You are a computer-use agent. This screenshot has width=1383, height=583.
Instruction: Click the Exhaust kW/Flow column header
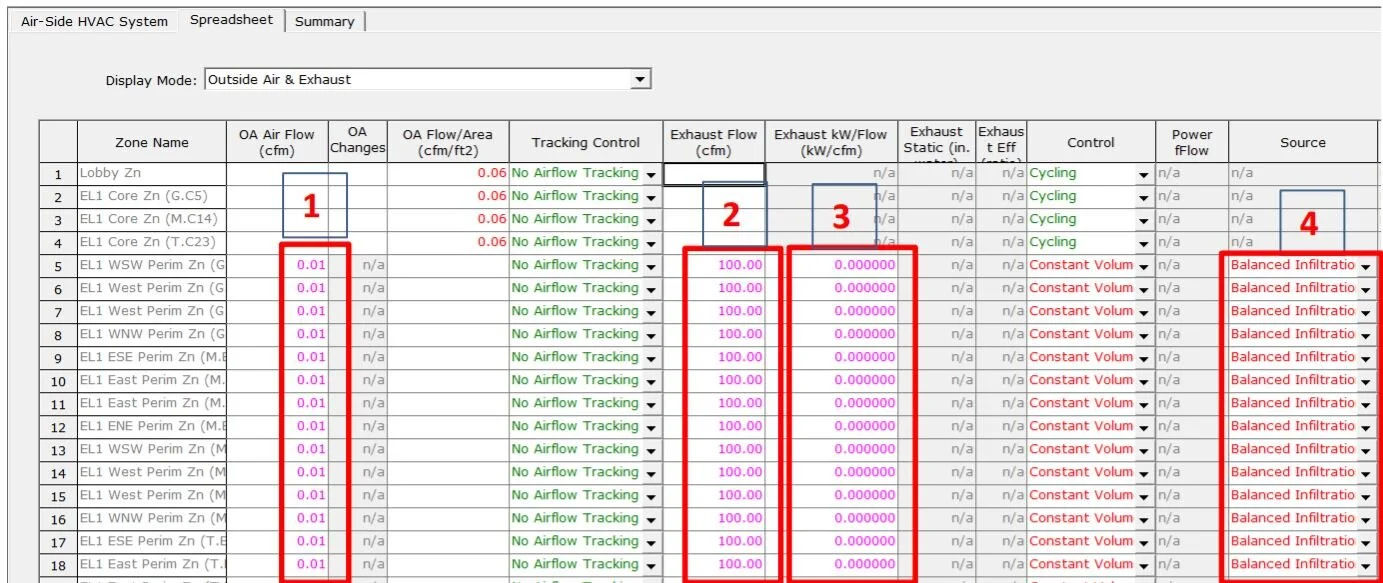click(x=831, y=142)
